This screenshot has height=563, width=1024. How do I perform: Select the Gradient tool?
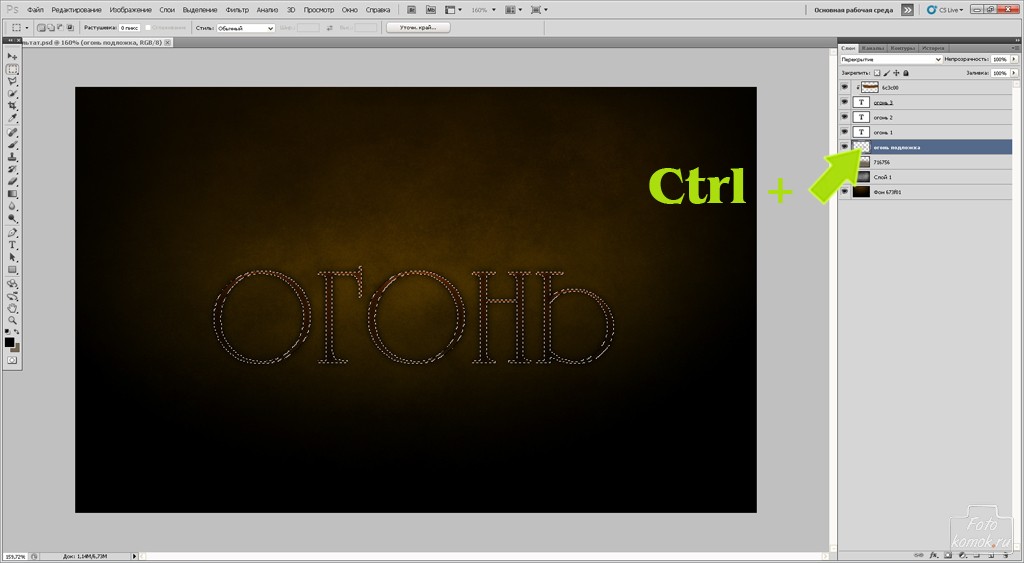[x=12, y=194]
